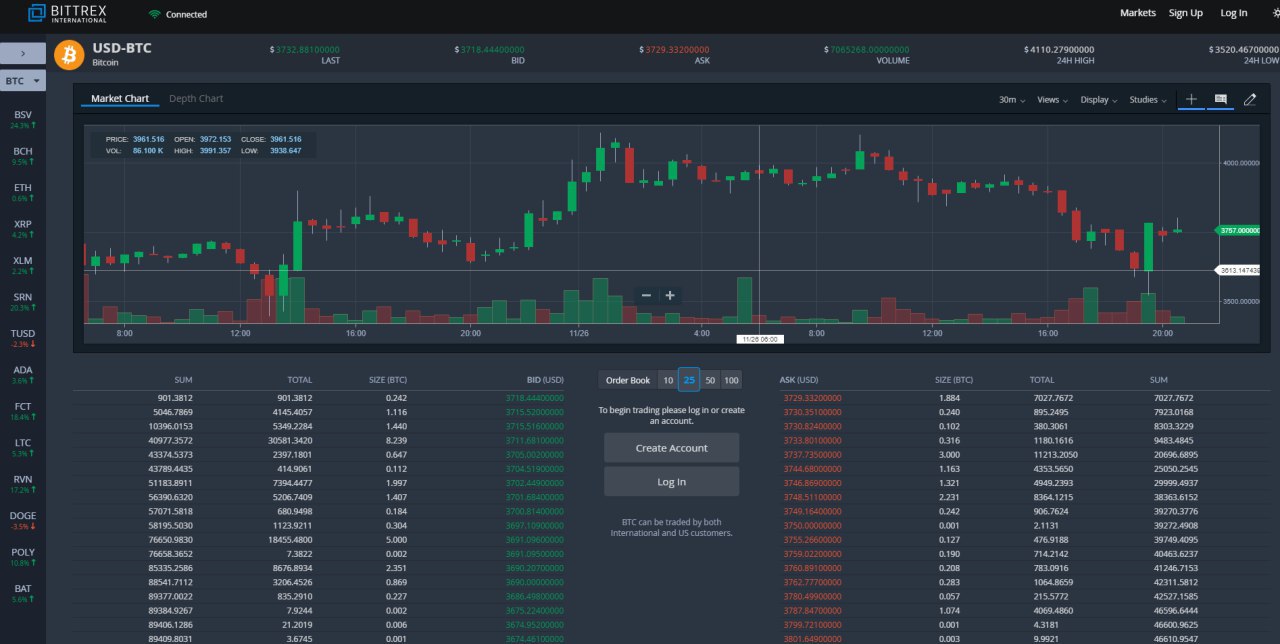The width and height of the screenshot is (1280, 644).
Task: Select BAT market in sidebar
Action: tap(23, 594)
